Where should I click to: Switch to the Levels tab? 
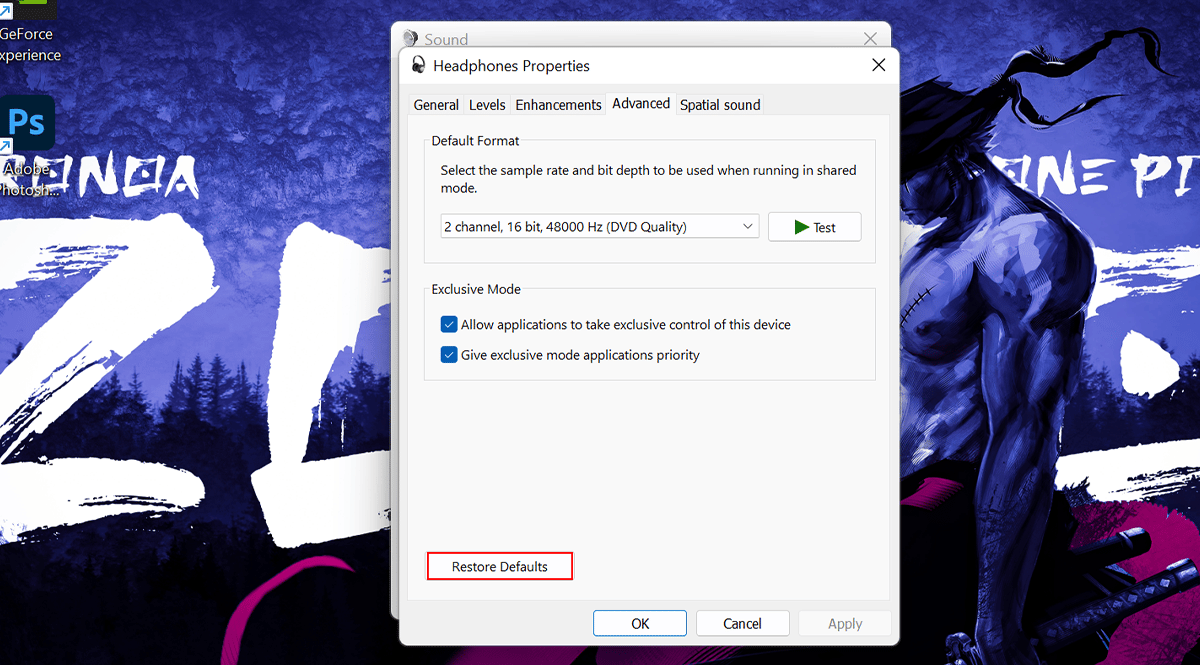point(487,104)
